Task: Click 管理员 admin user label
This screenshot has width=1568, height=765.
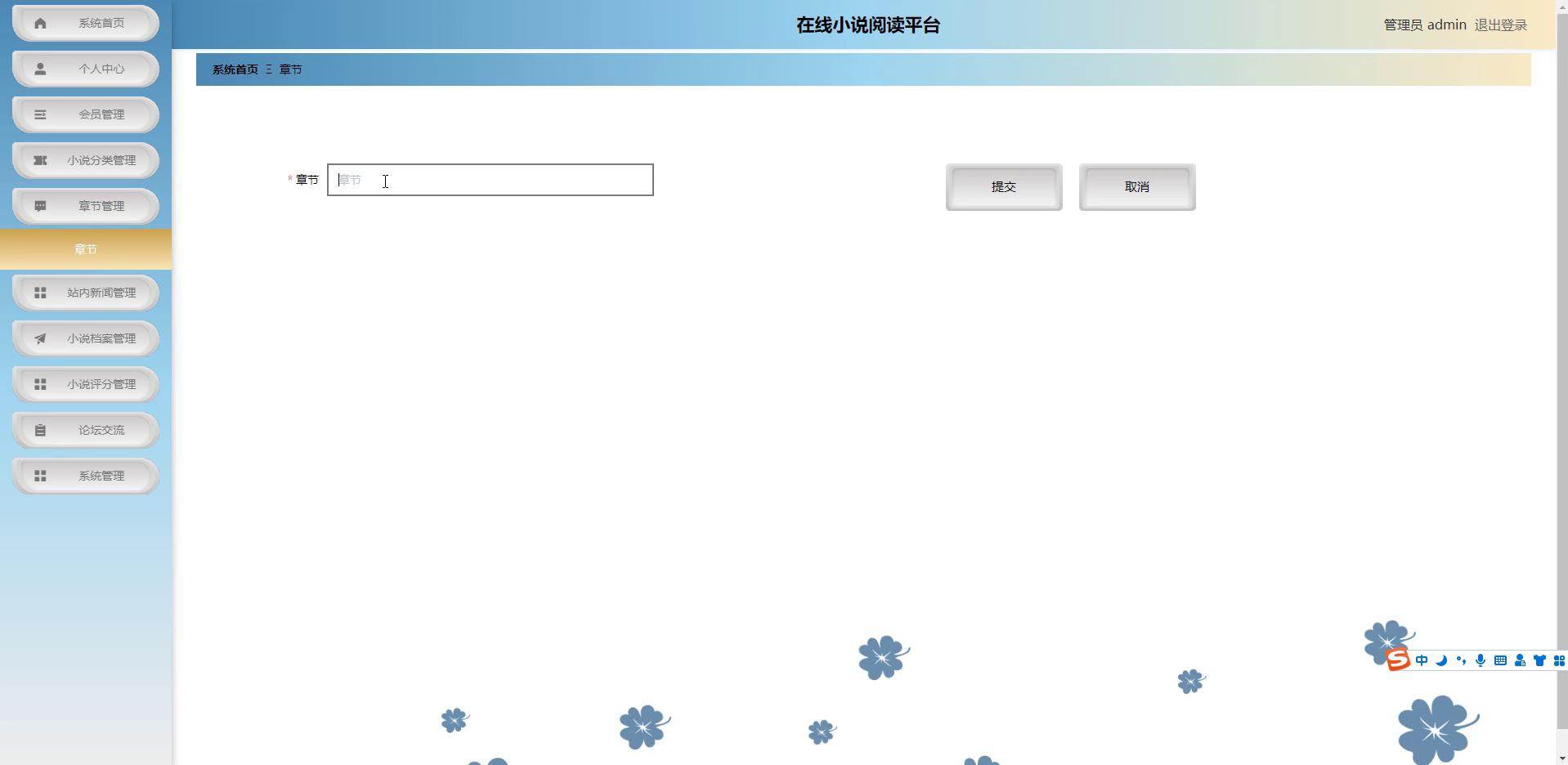Action: click(1425, 25)
